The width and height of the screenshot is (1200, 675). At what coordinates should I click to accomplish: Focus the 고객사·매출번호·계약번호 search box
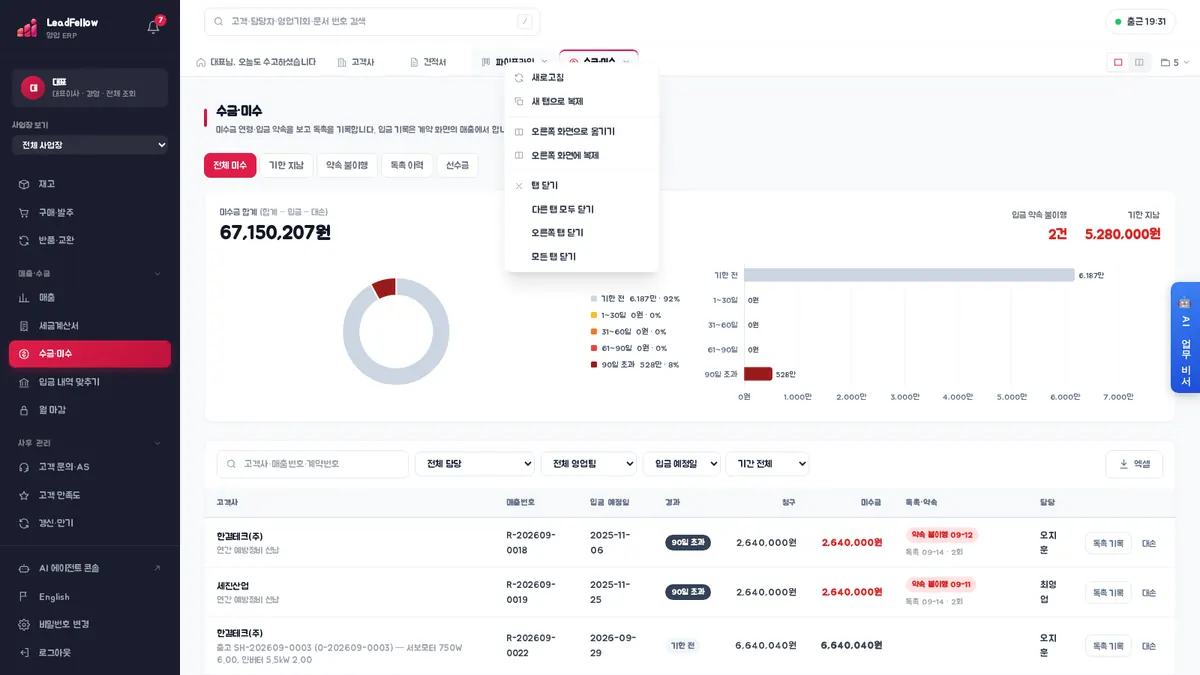pos(313,464)
